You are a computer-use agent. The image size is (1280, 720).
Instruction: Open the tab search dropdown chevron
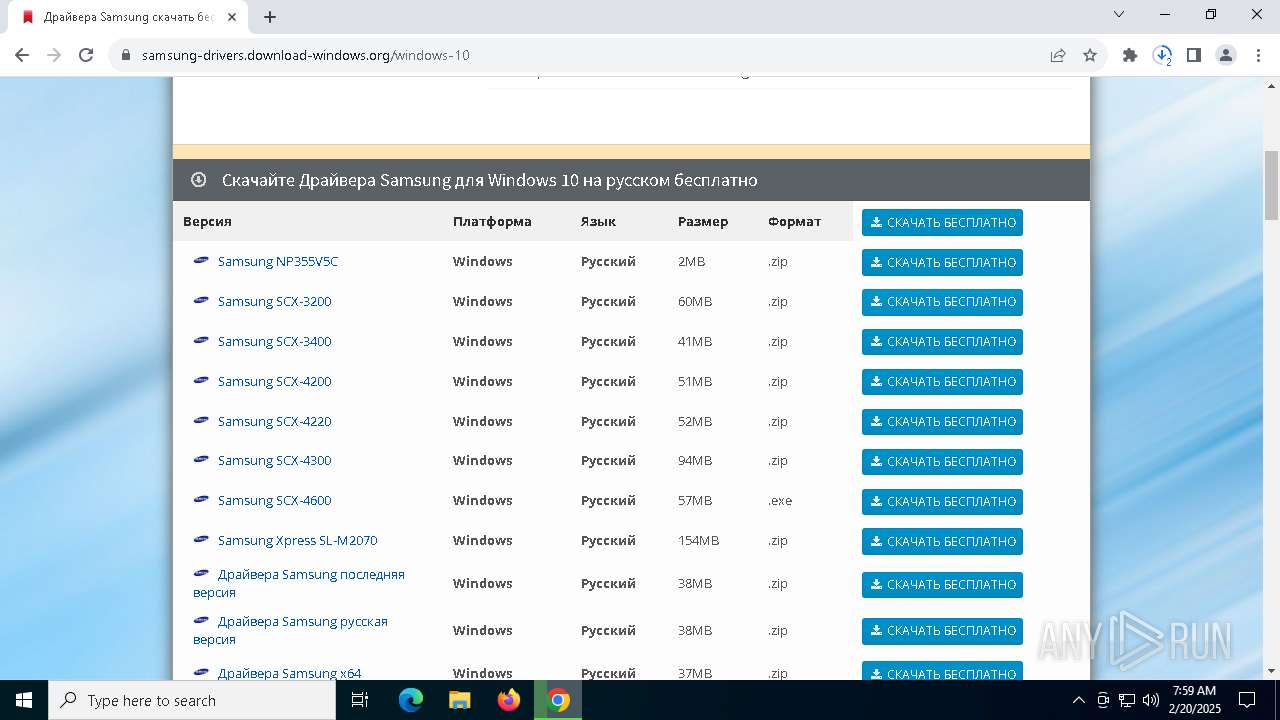point(1119,14)
